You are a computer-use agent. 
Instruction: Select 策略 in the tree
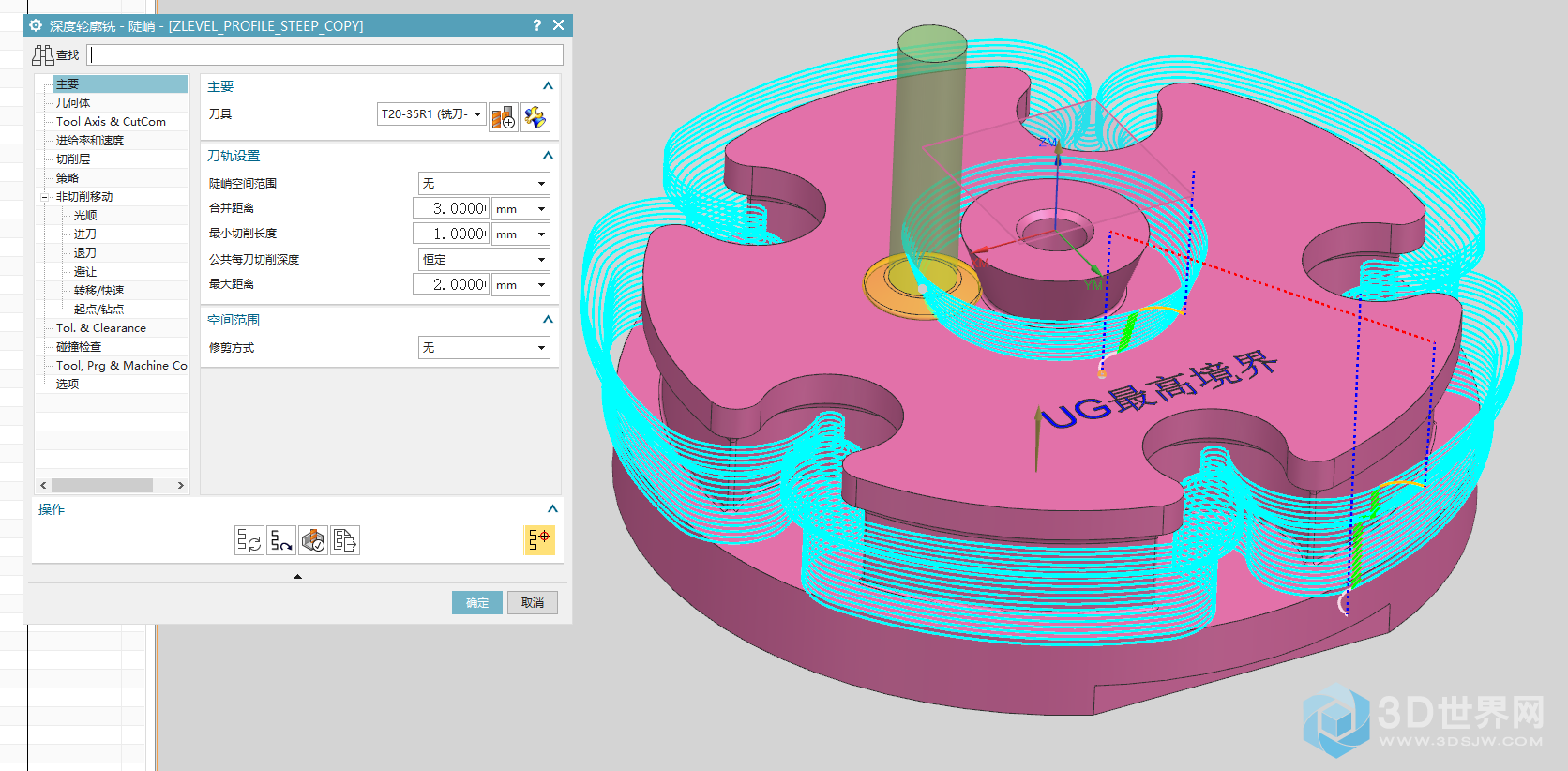pyautogui.click(x=68, y=178)
